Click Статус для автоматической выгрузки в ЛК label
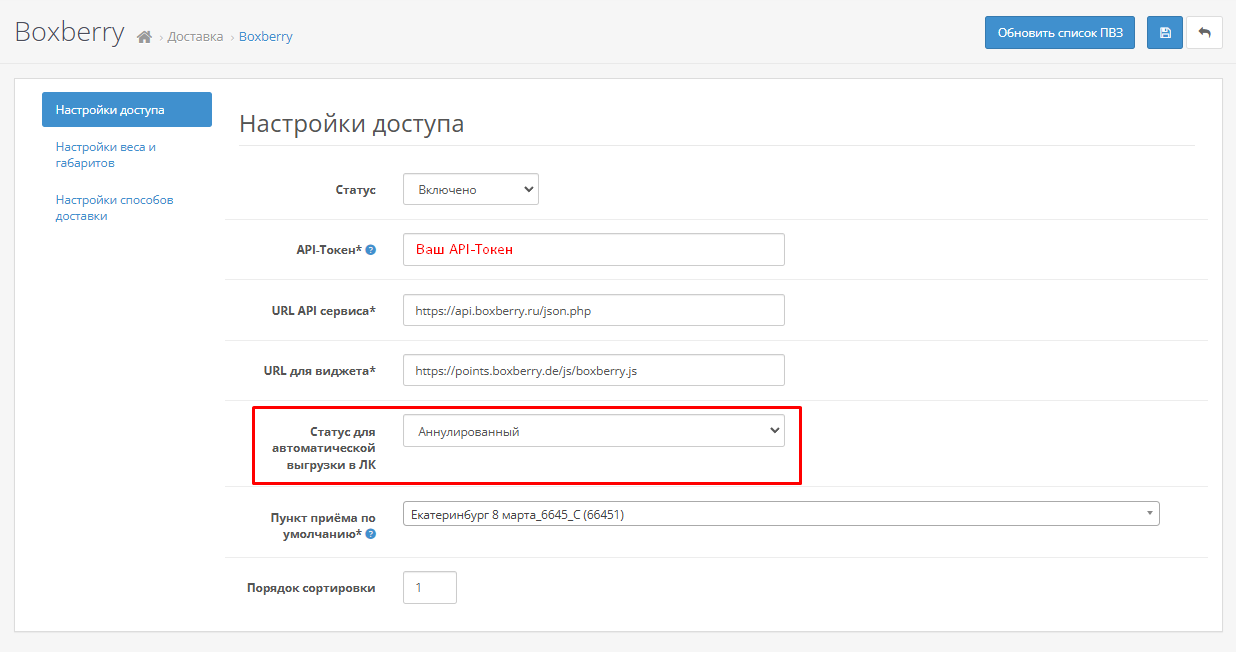Viewport: 1236px width, 652px height. point(324,448)
